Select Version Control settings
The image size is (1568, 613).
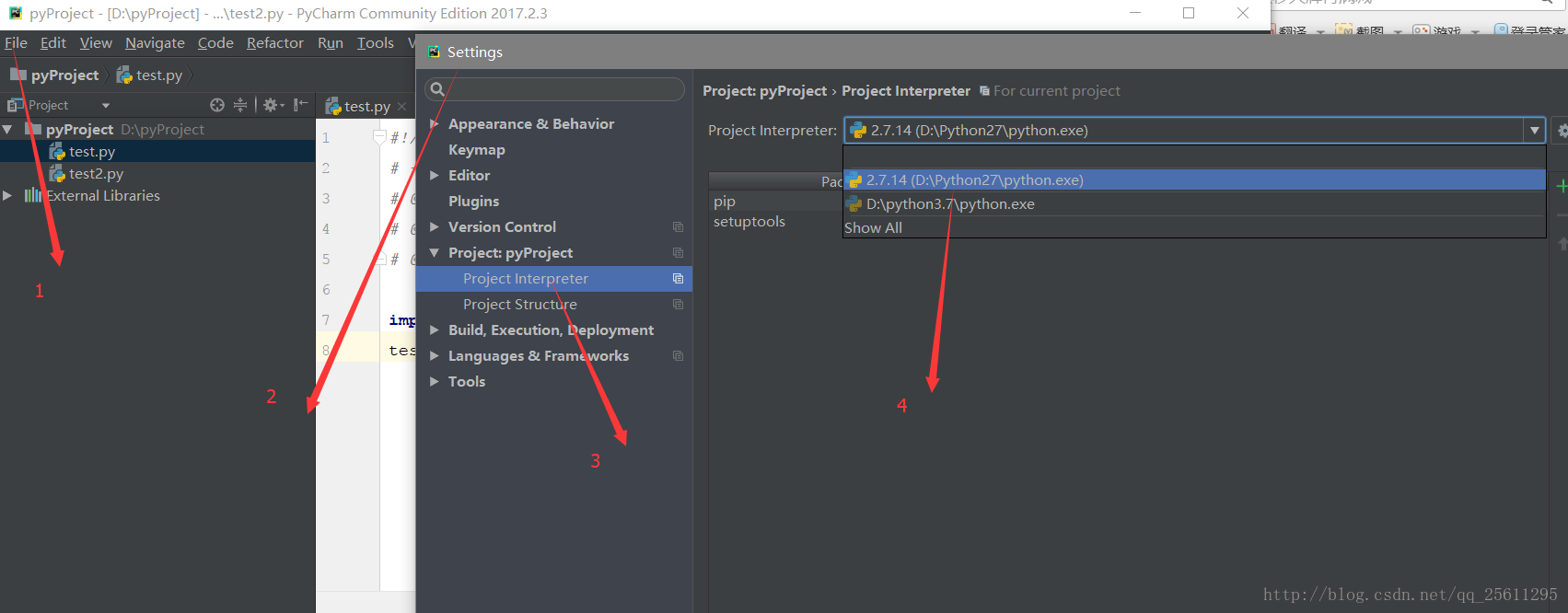pos(502,227)
